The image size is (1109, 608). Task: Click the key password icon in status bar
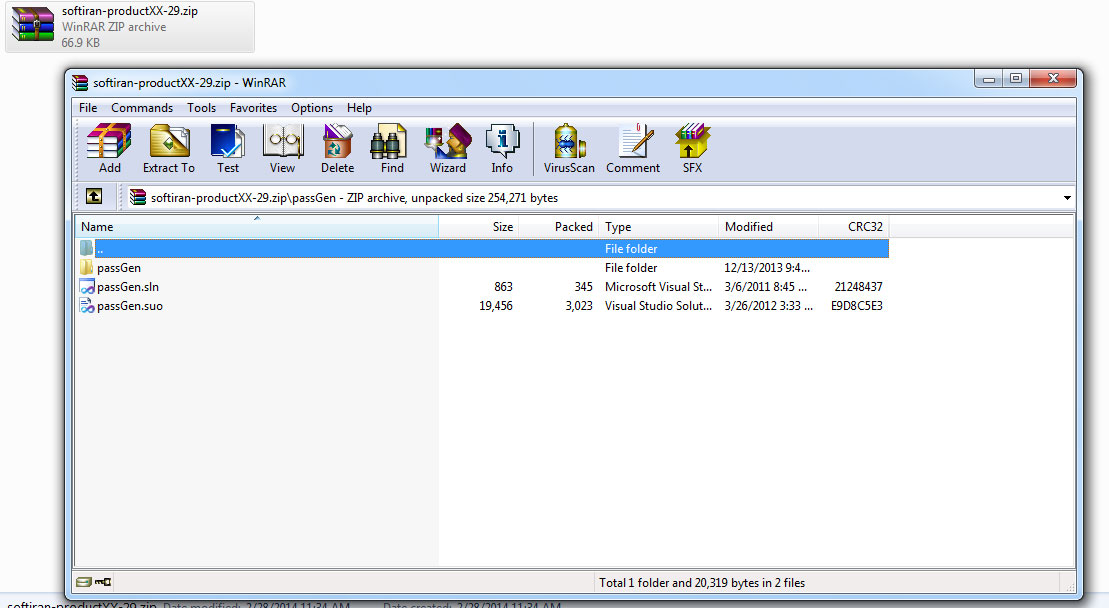103,582
